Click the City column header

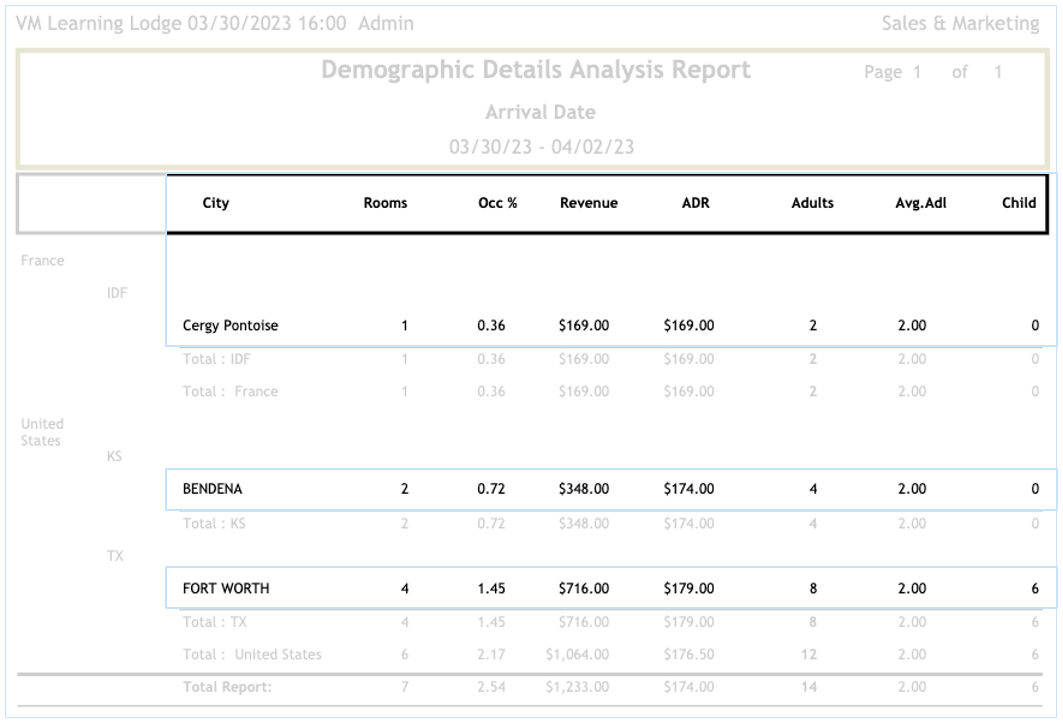coord(215,203)
